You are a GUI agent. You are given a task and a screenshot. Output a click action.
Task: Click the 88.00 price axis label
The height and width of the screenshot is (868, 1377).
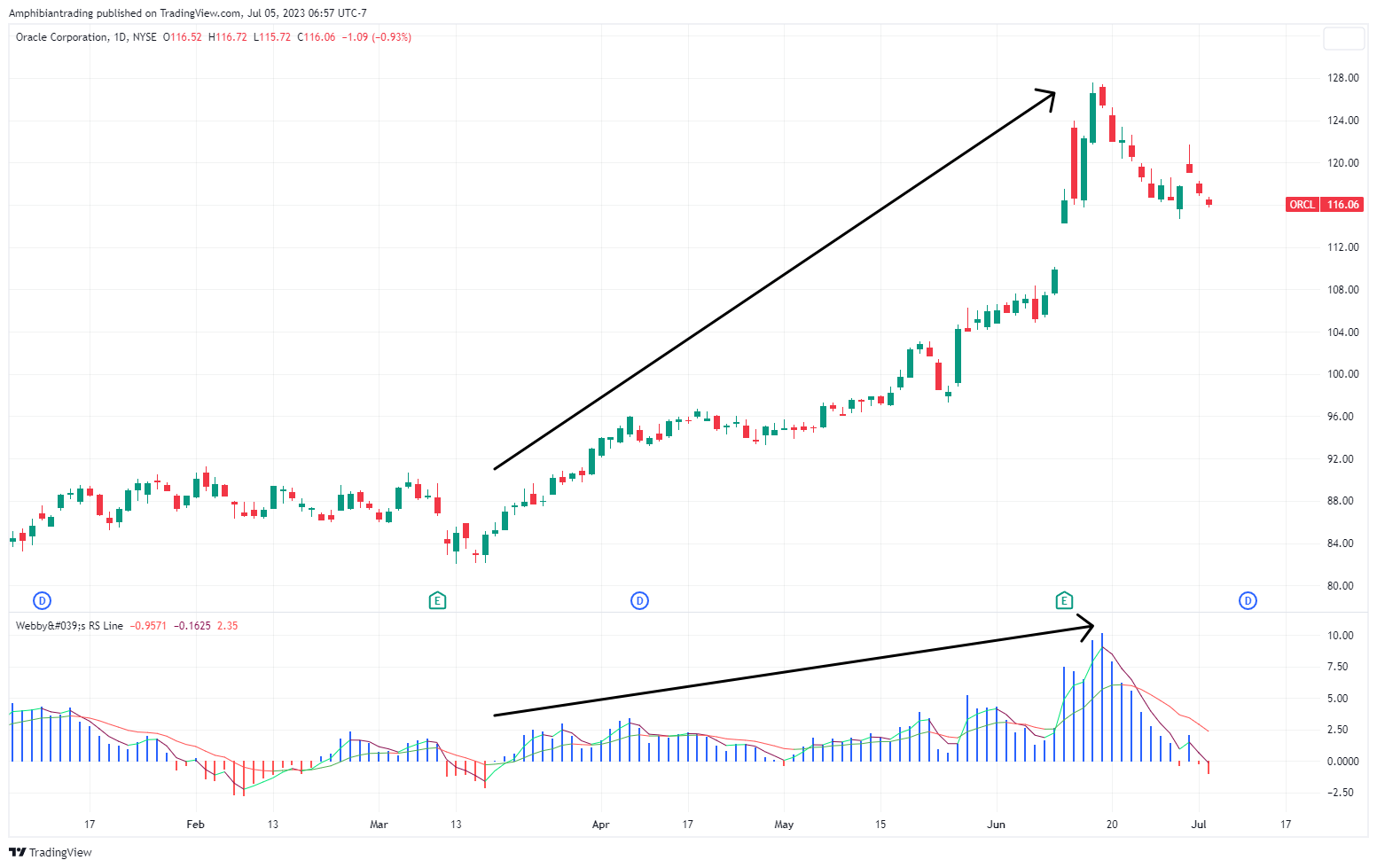point(1342,501)
